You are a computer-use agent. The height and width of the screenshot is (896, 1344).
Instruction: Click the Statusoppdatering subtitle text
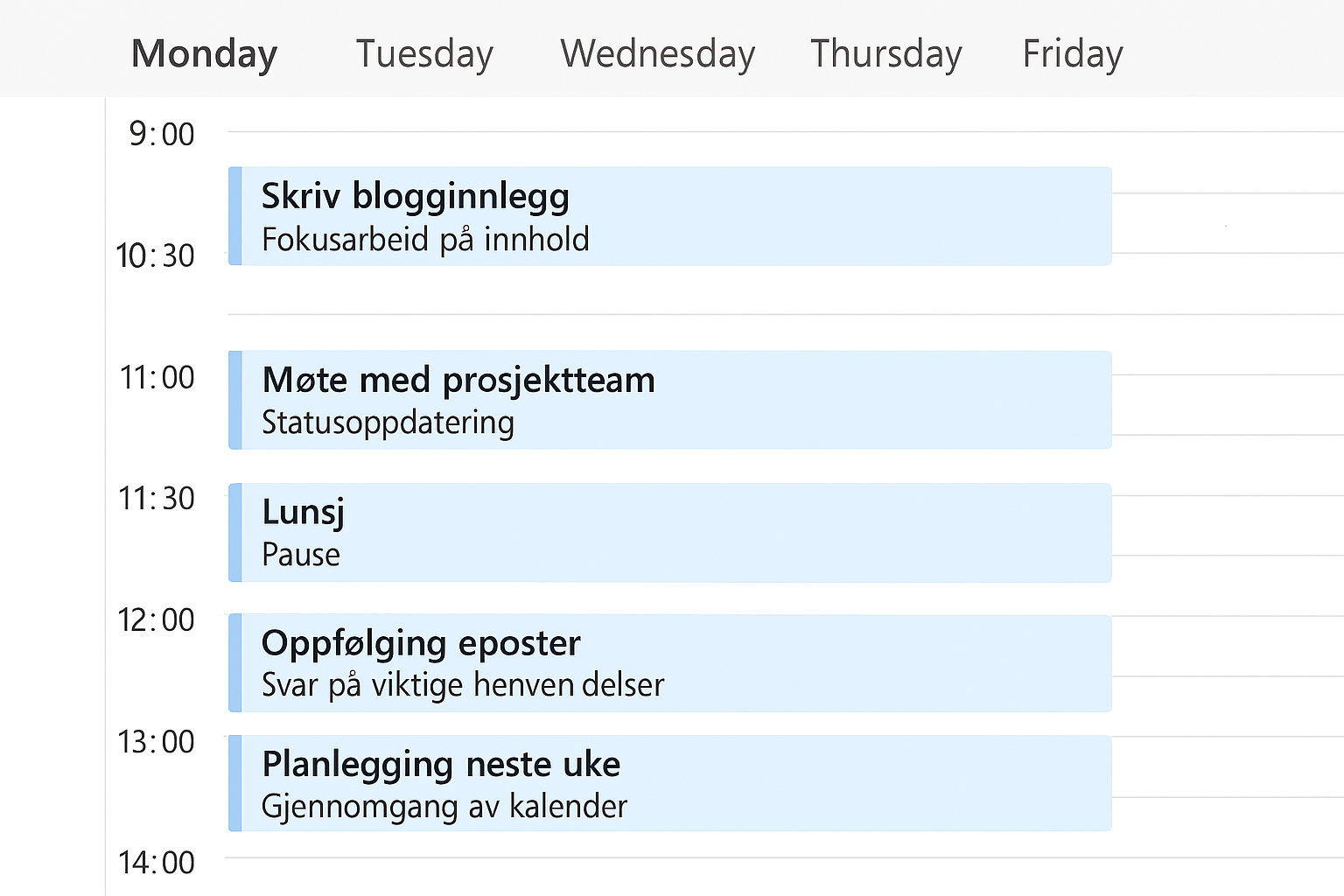[388, 423]
